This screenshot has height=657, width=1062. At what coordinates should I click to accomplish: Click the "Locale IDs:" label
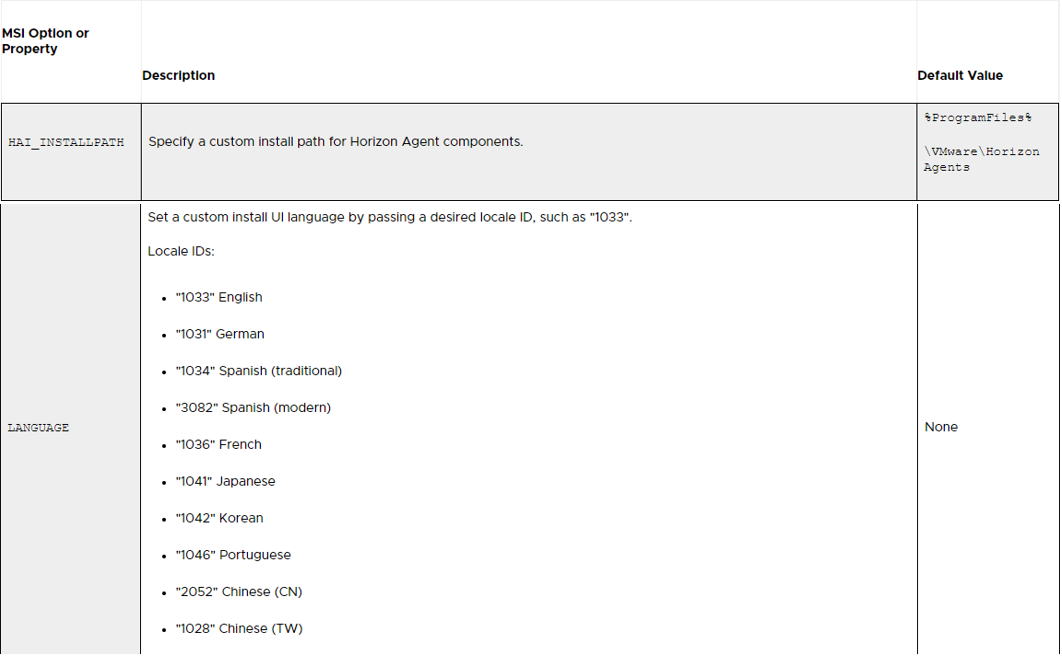point(181,251)
